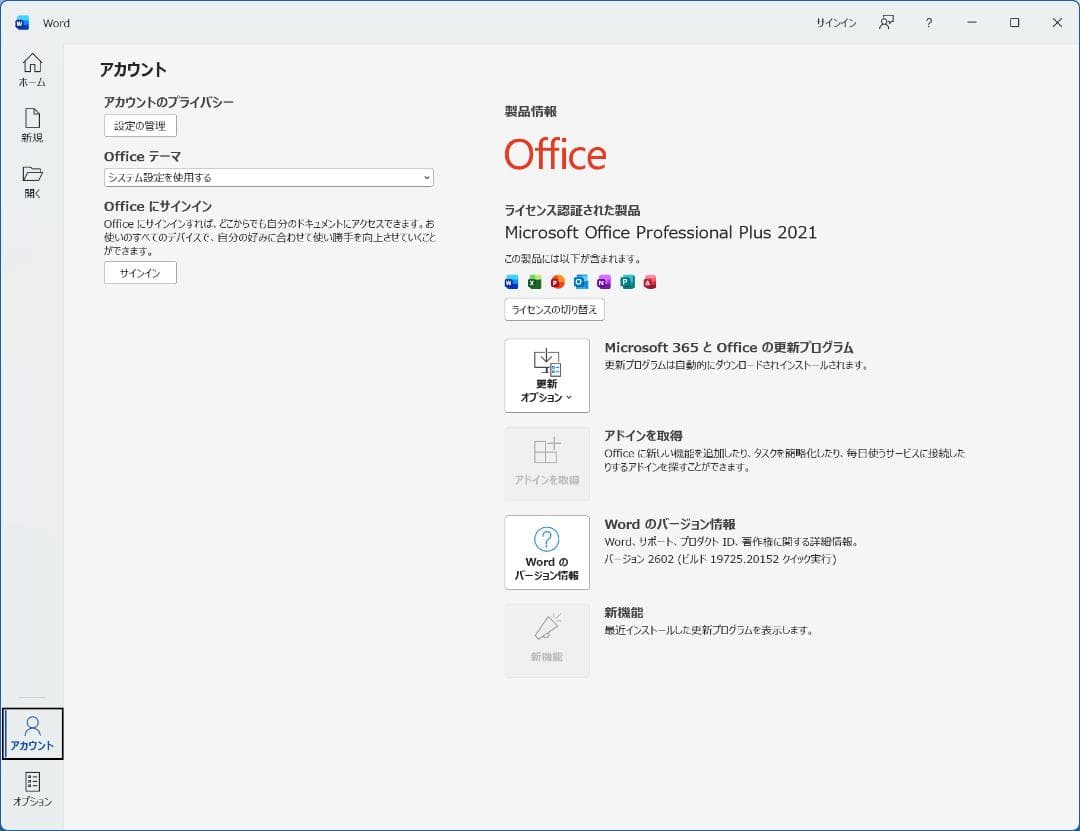Open the ホーム (Home) page in sidebar
Image resolution: width=1080 pixels, height=831 pixels.
pyautogui.click(x=32, y=70)
